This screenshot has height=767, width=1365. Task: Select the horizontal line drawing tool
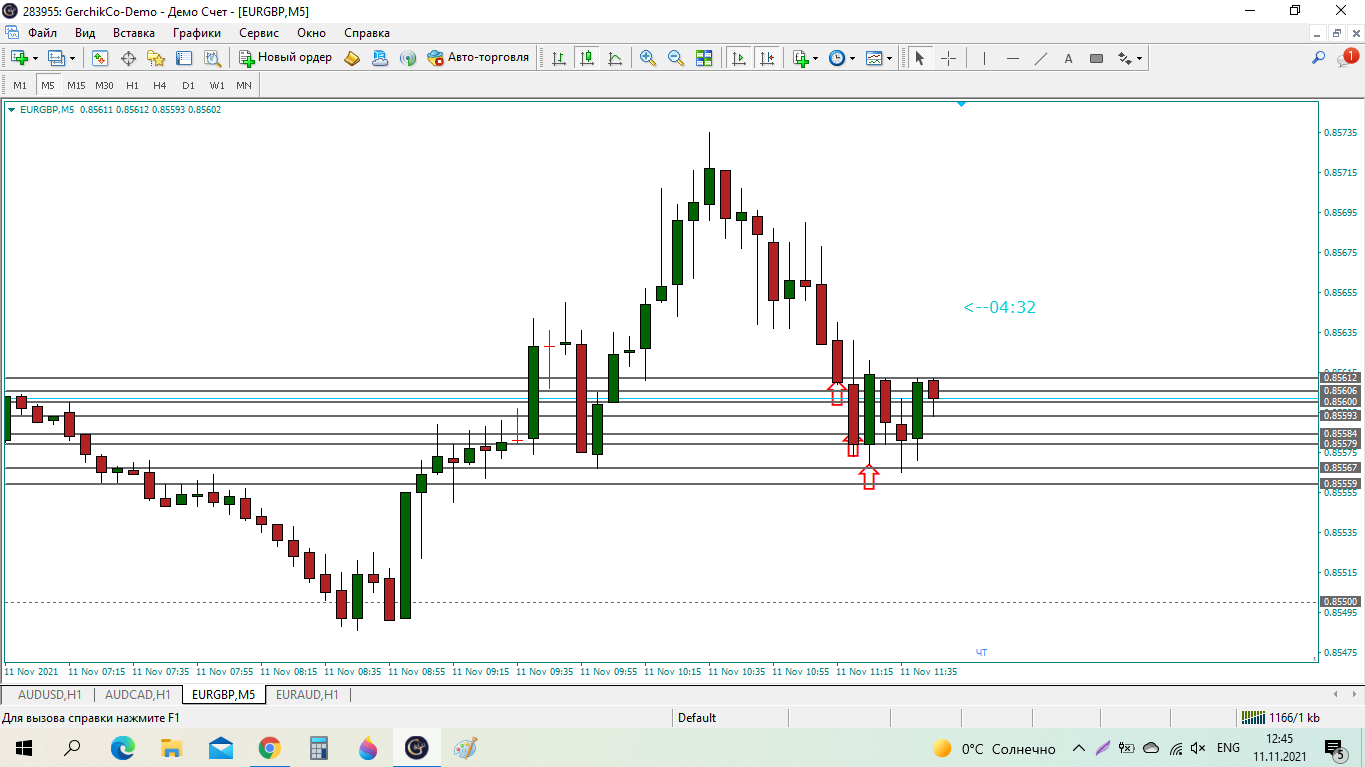click(1012, 58)
